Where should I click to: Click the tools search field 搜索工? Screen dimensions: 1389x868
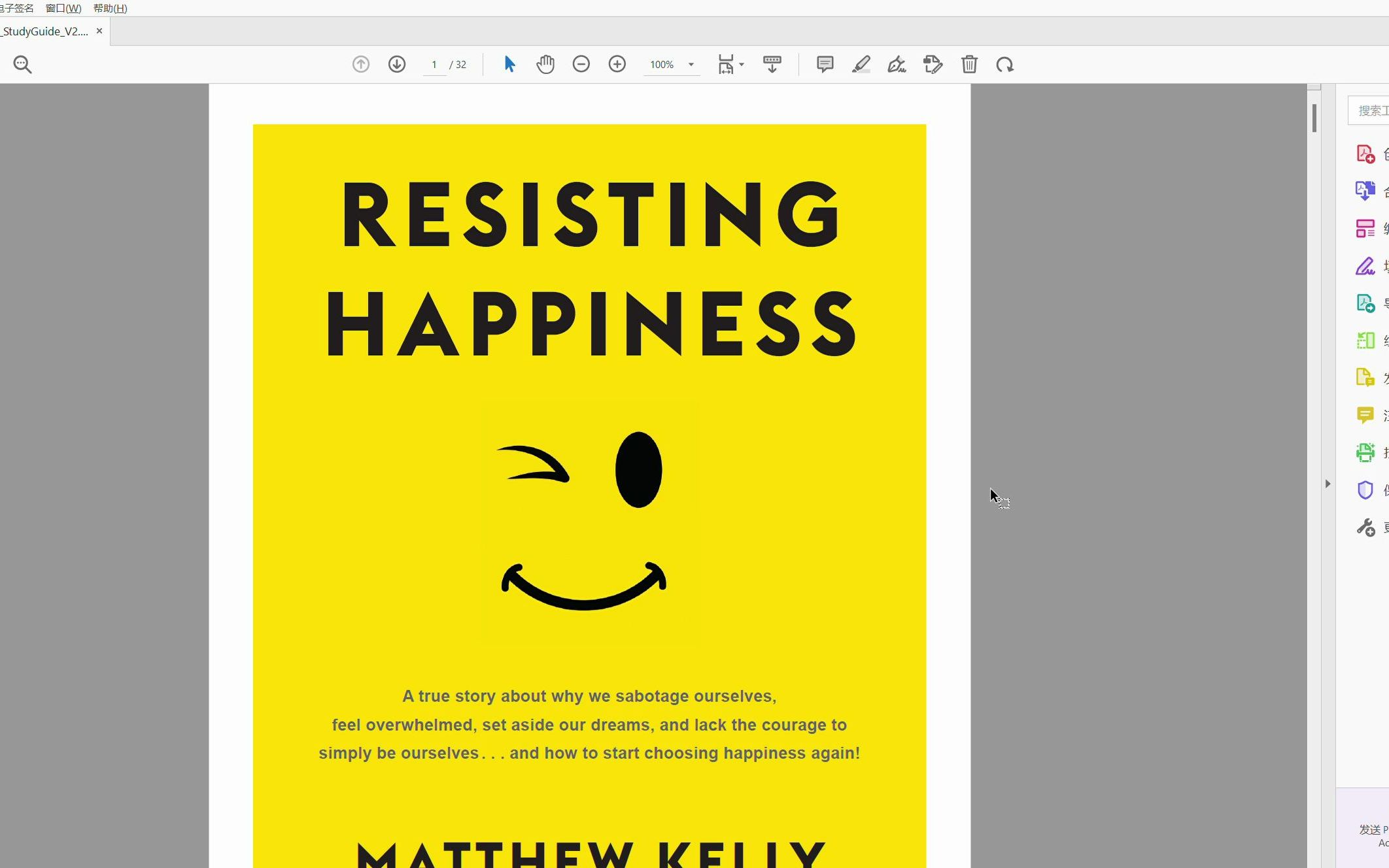point(1369,110)
